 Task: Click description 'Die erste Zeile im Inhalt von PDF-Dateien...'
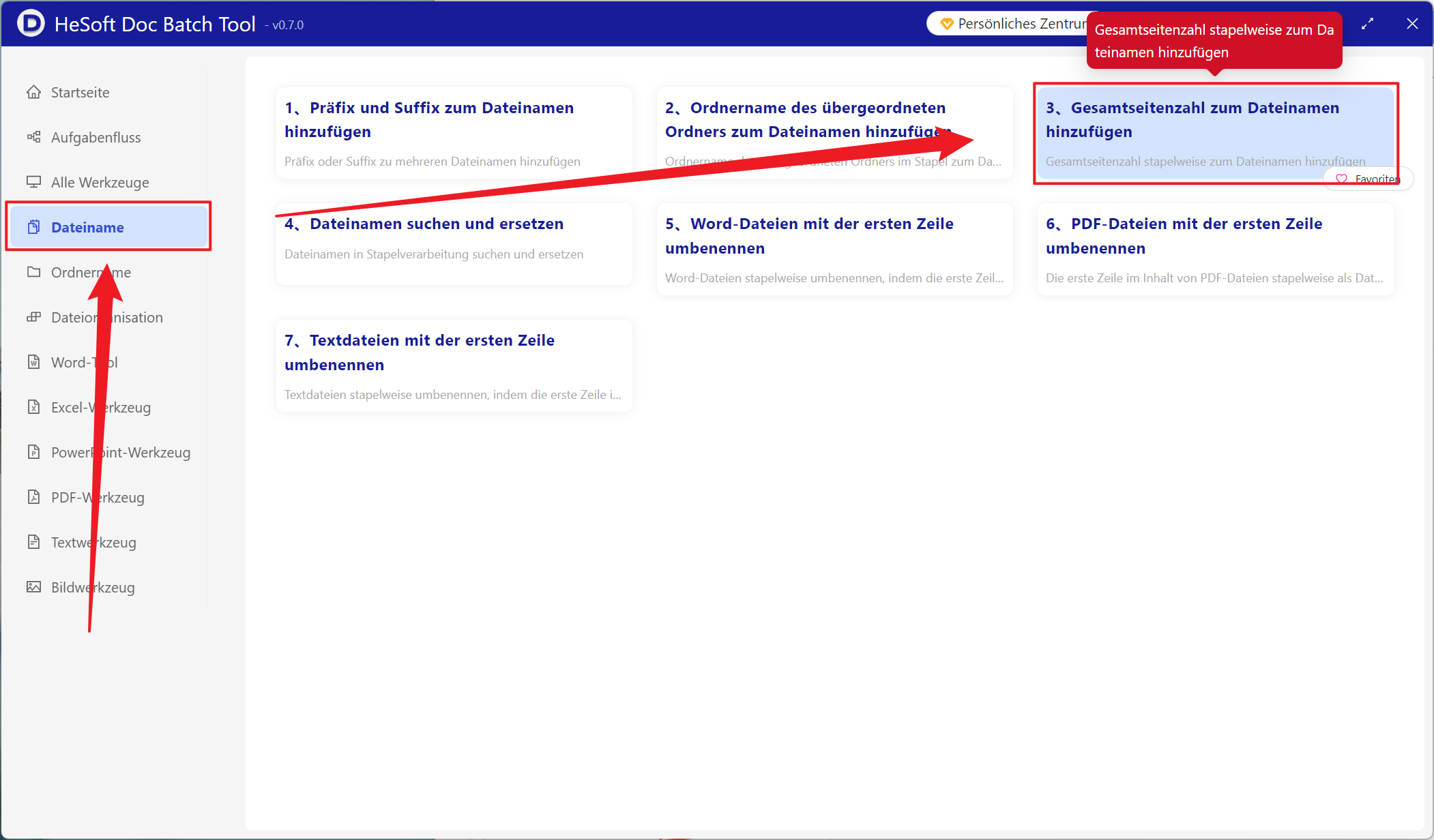(1214, 278)
